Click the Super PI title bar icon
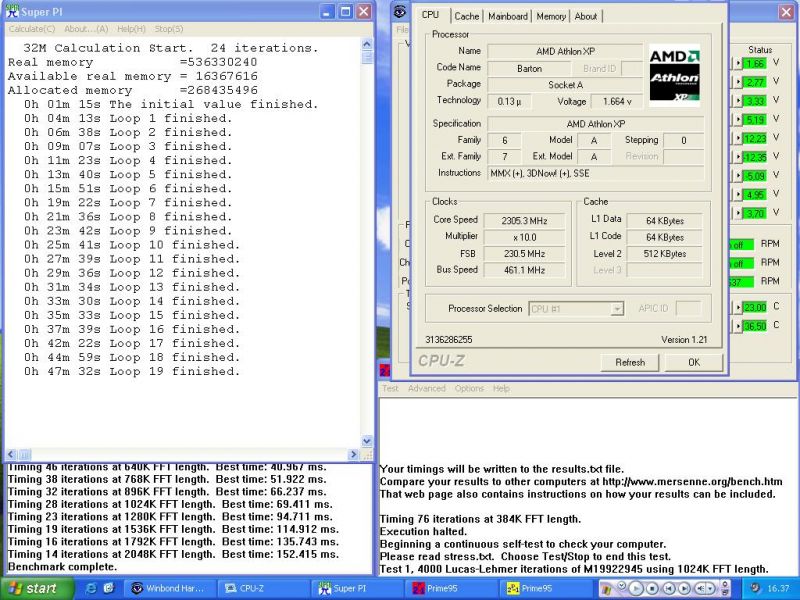The width and height of the screenshot is (800, 600). pos(11,12)
